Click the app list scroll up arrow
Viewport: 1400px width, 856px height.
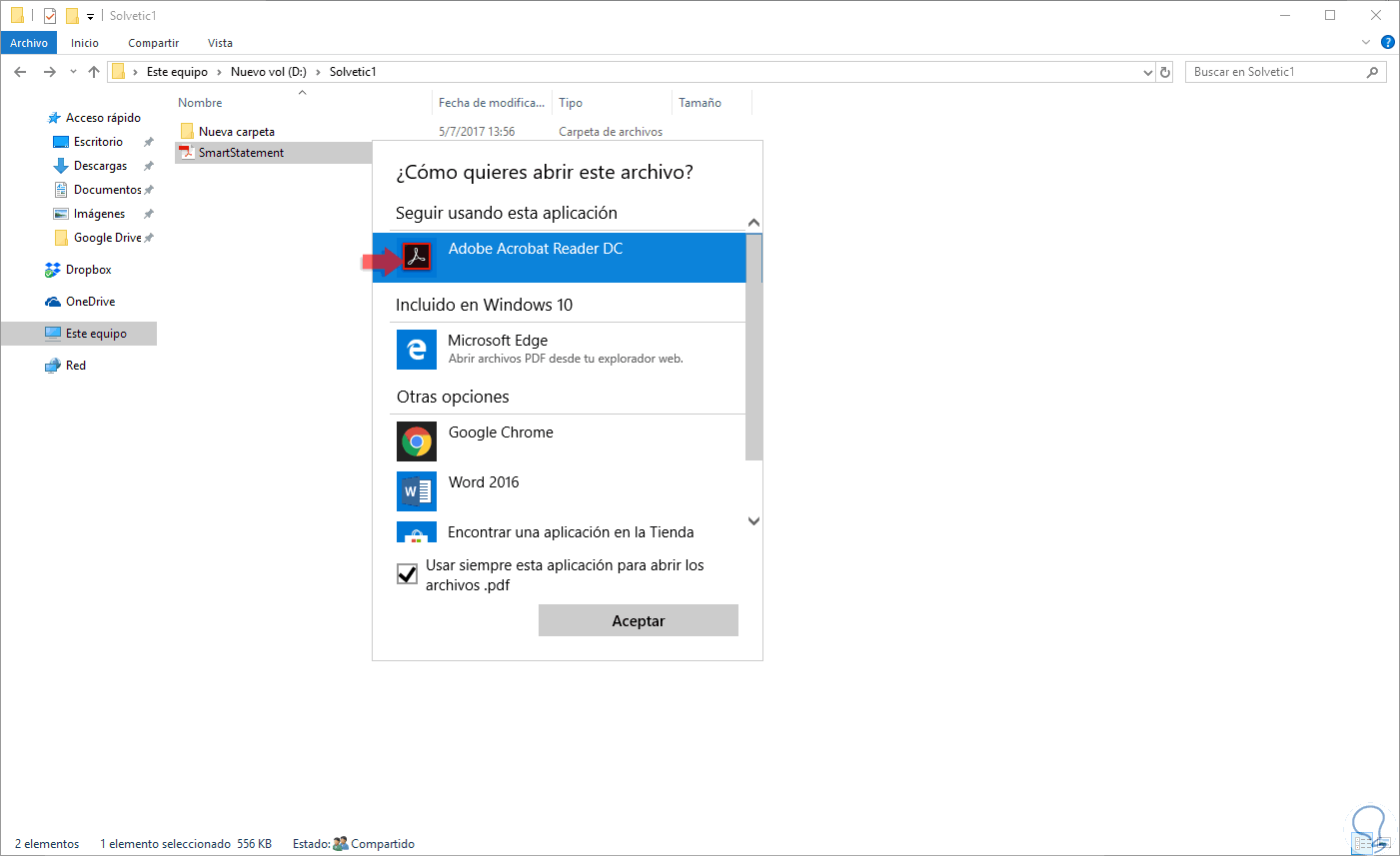click(x=754, y=223)
